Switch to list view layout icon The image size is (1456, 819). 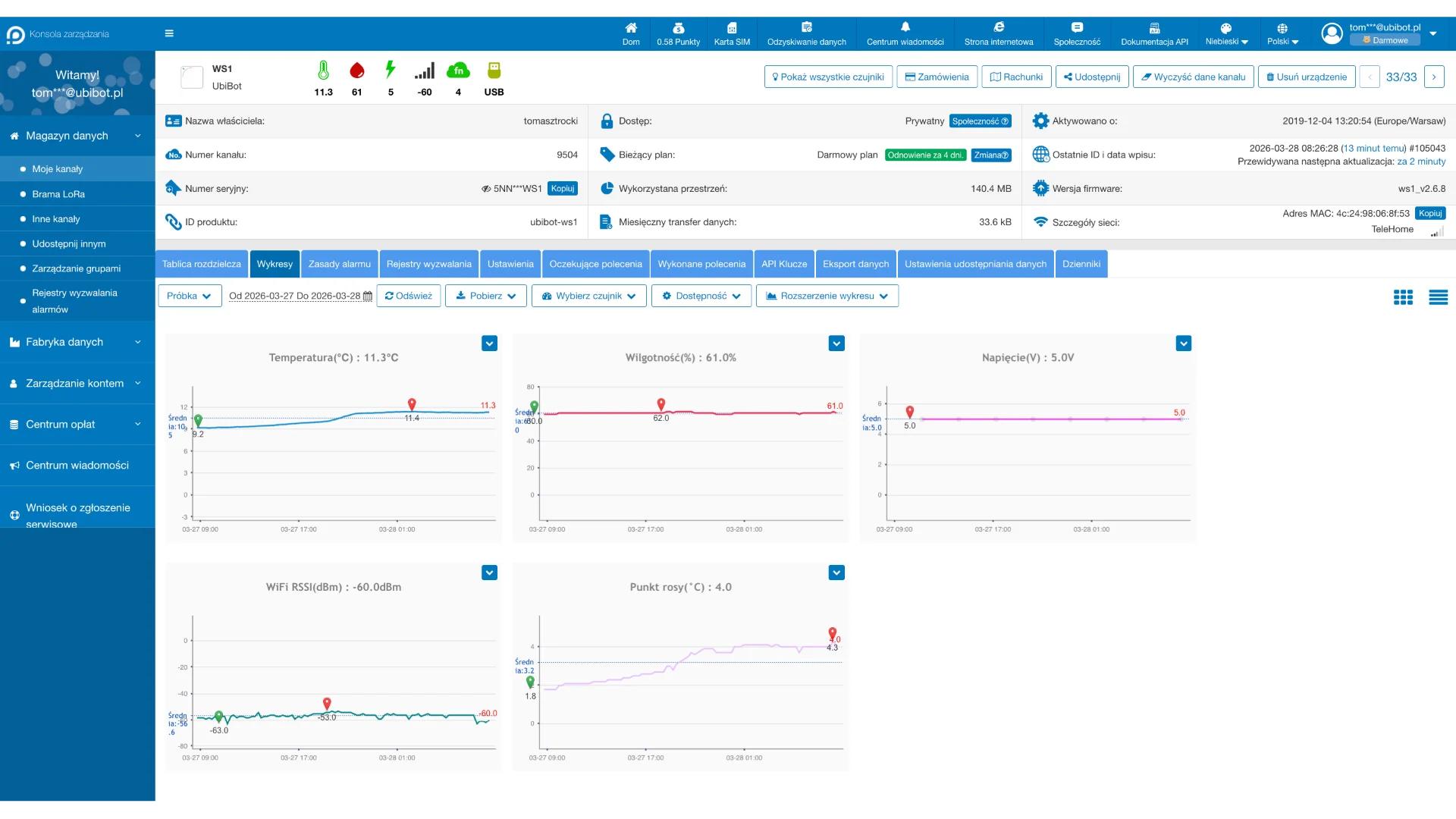tap(1438, 297)
